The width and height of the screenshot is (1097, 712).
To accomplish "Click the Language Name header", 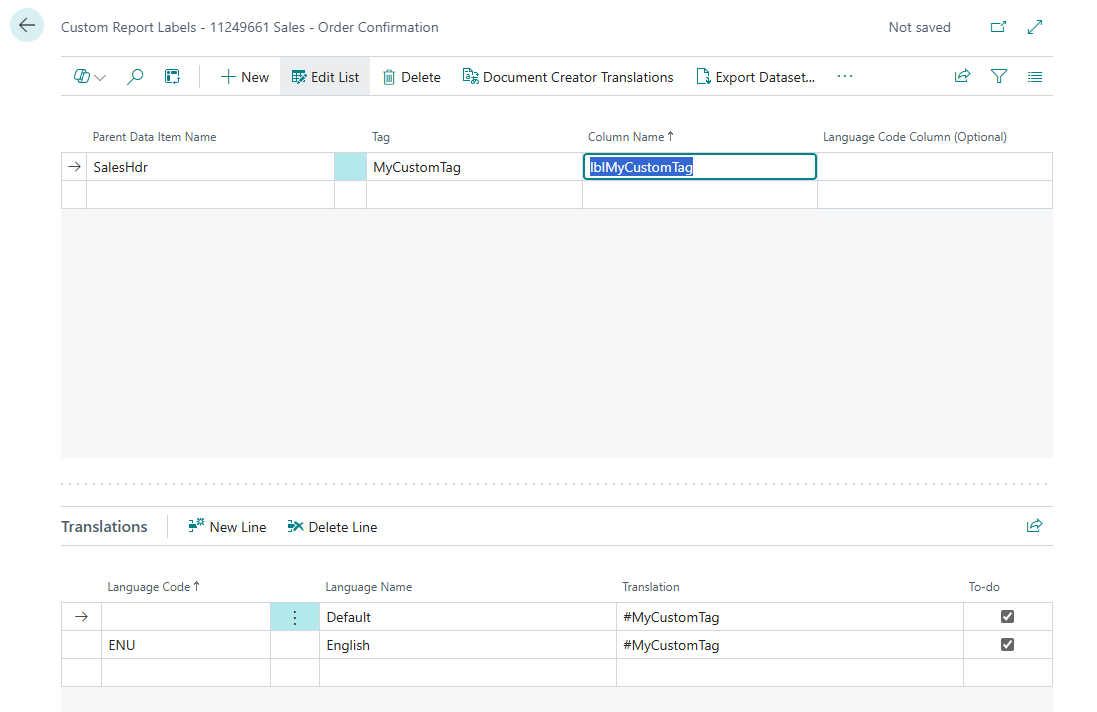I will click(x=369, y=587).
